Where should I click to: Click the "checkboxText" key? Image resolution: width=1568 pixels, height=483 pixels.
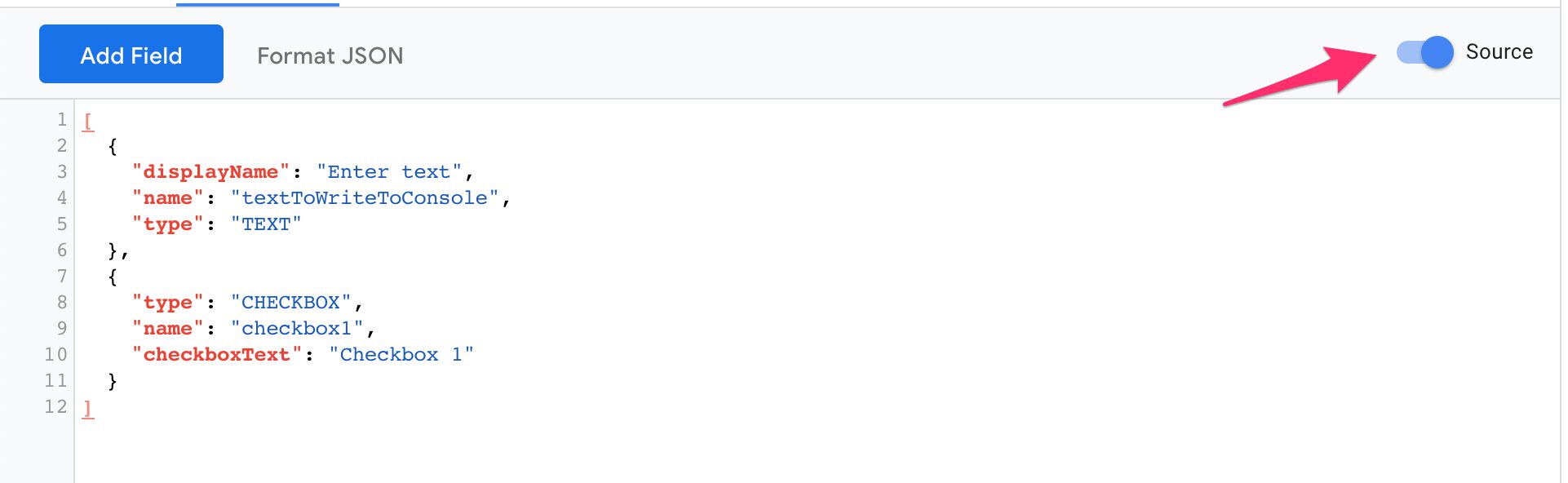[217, 355]
